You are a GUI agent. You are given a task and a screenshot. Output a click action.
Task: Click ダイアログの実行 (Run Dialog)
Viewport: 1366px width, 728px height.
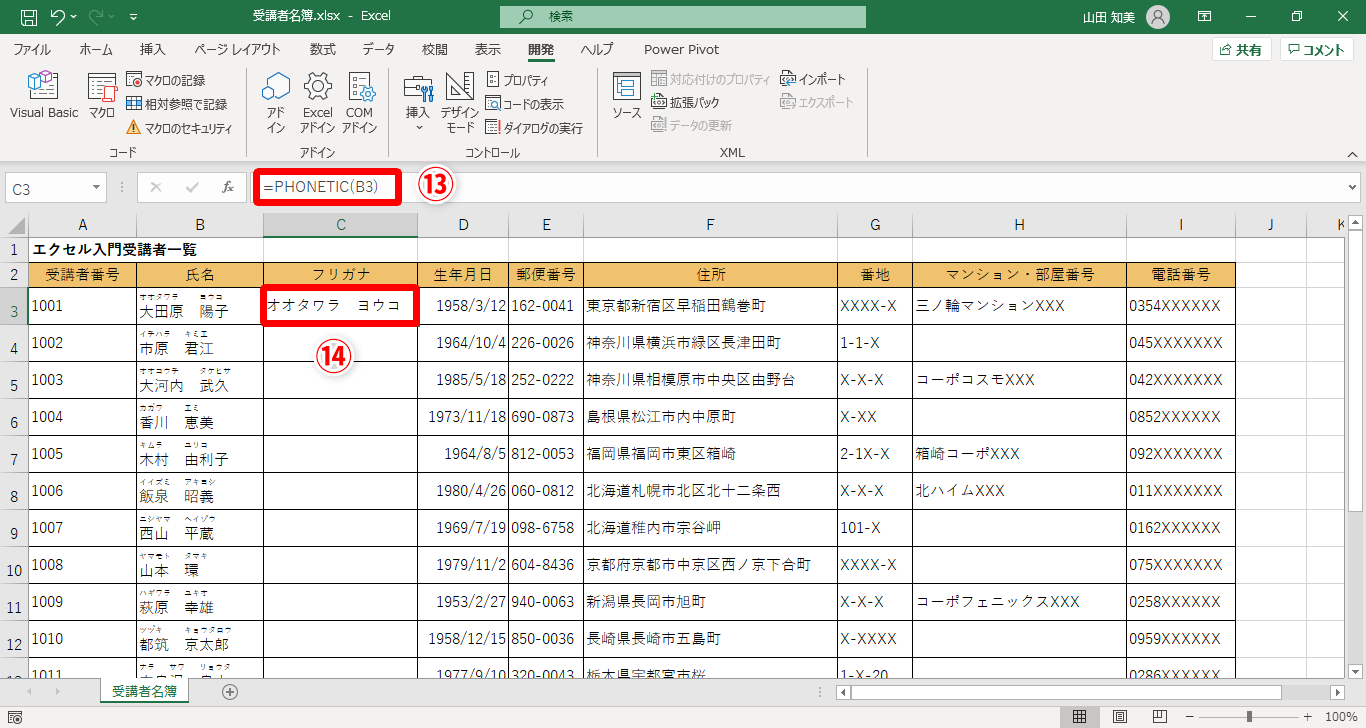[x=534, y=128]
